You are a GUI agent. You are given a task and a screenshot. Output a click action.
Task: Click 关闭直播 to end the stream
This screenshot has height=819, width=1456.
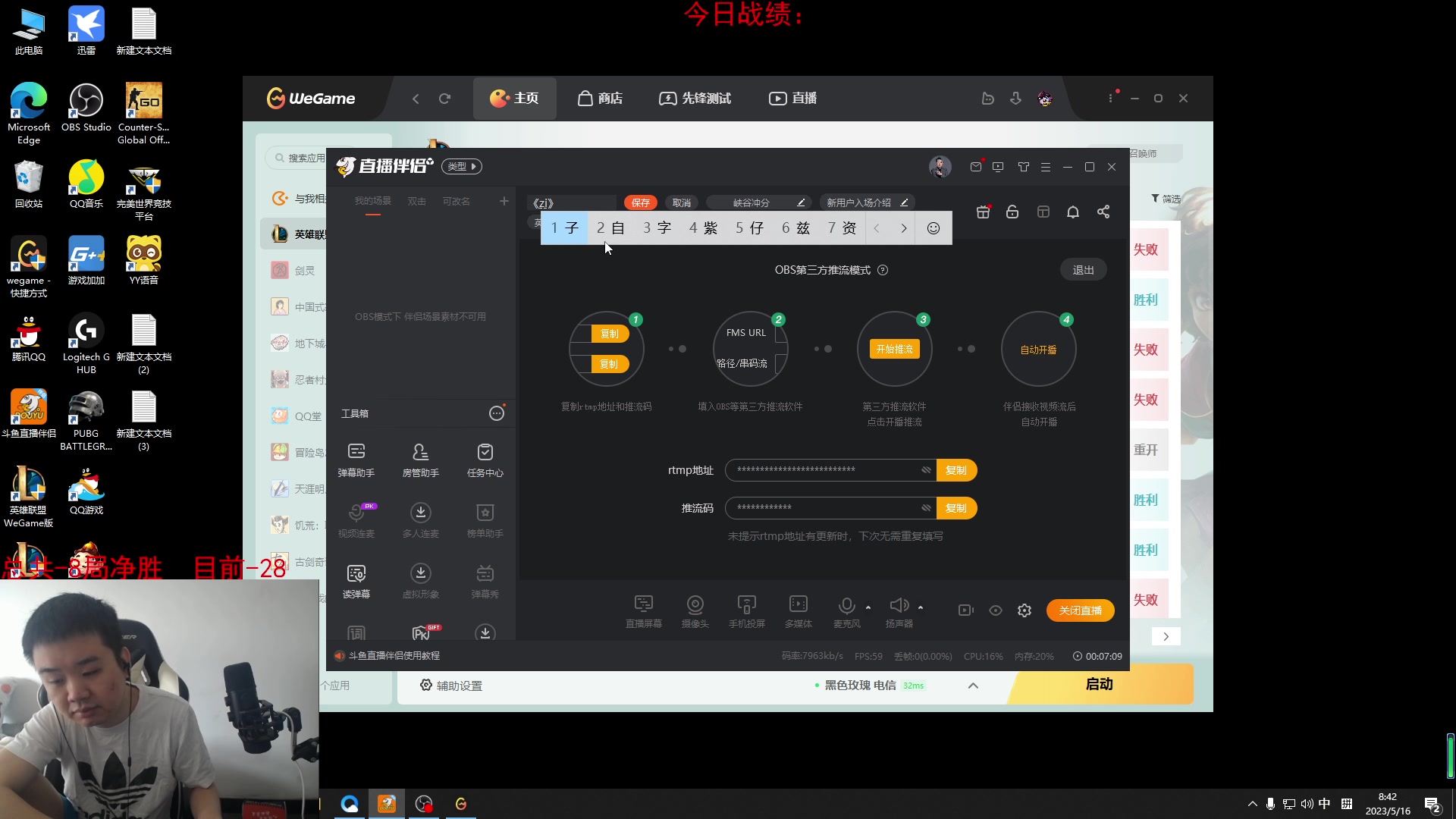[1080, 610]
